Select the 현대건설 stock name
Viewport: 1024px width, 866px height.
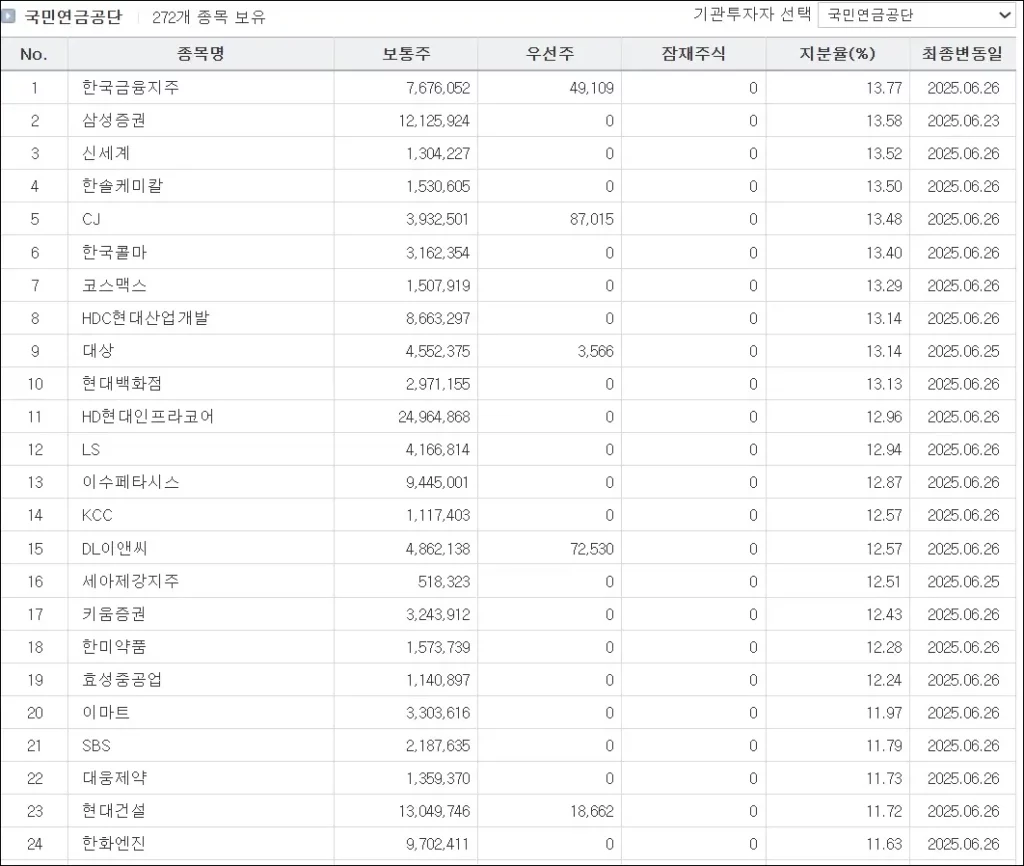(114, 810)
